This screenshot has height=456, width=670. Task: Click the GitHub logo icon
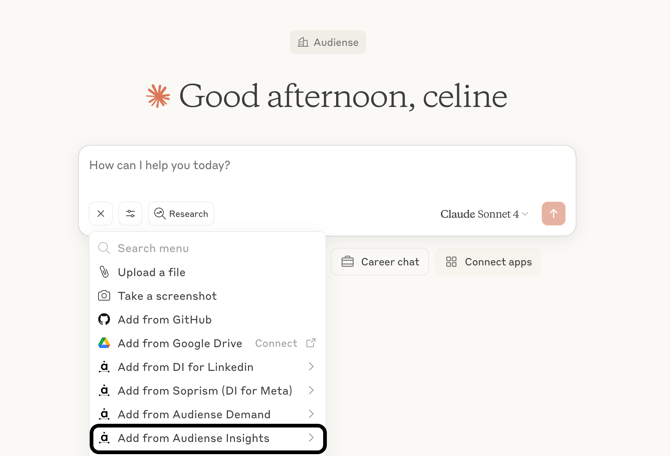coord(104,319)
